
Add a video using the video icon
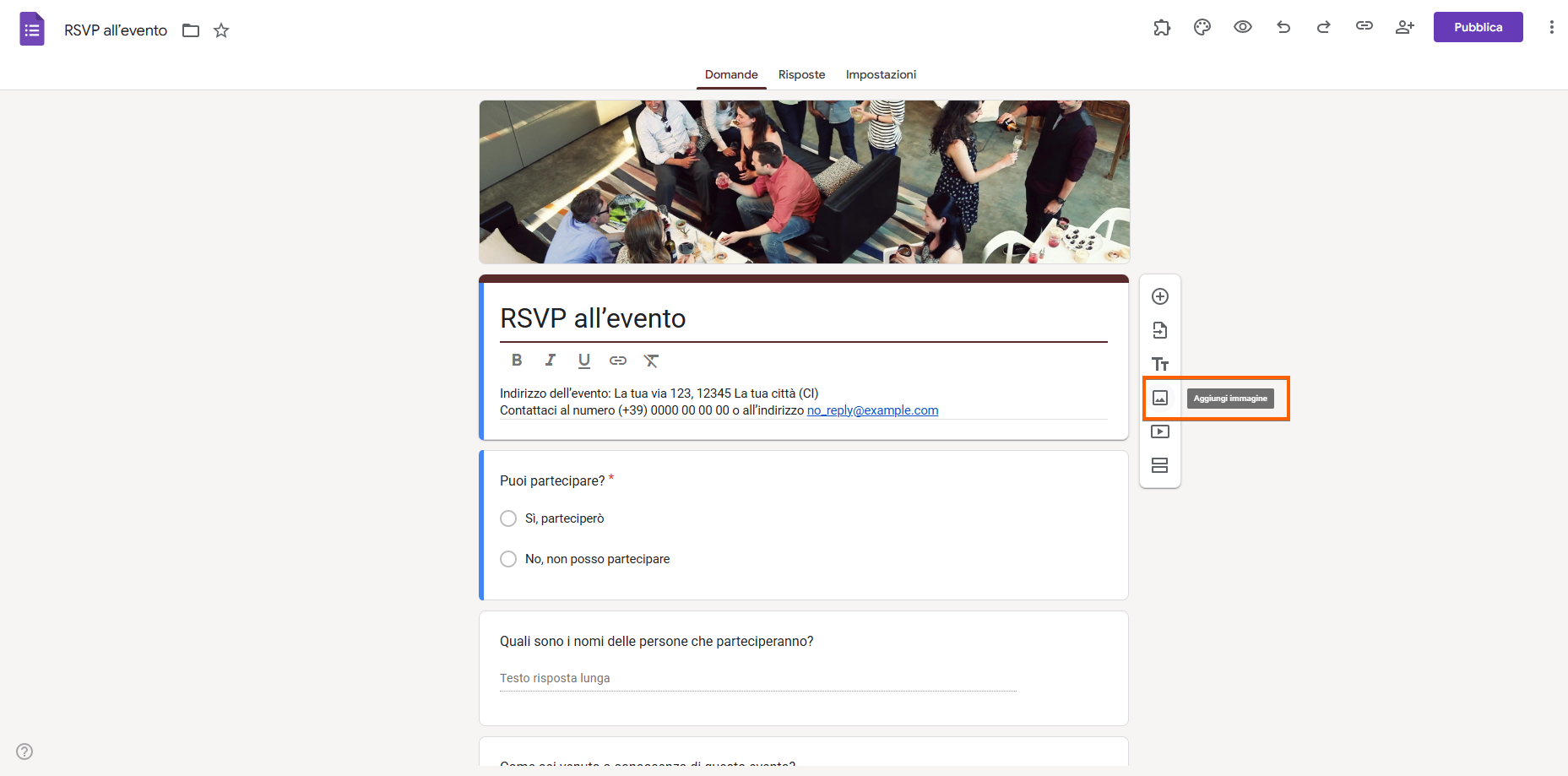coord(1160,431)
